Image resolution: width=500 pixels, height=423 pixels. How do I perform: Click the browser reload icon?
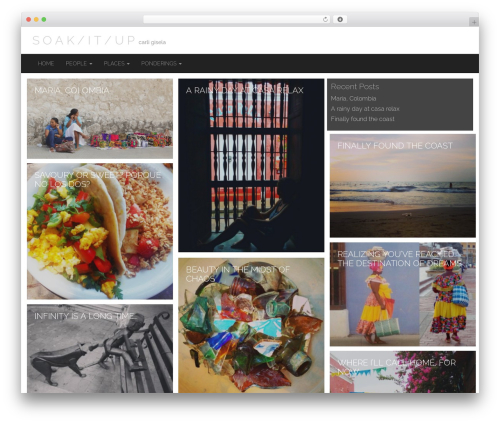(x=325, y=20)
